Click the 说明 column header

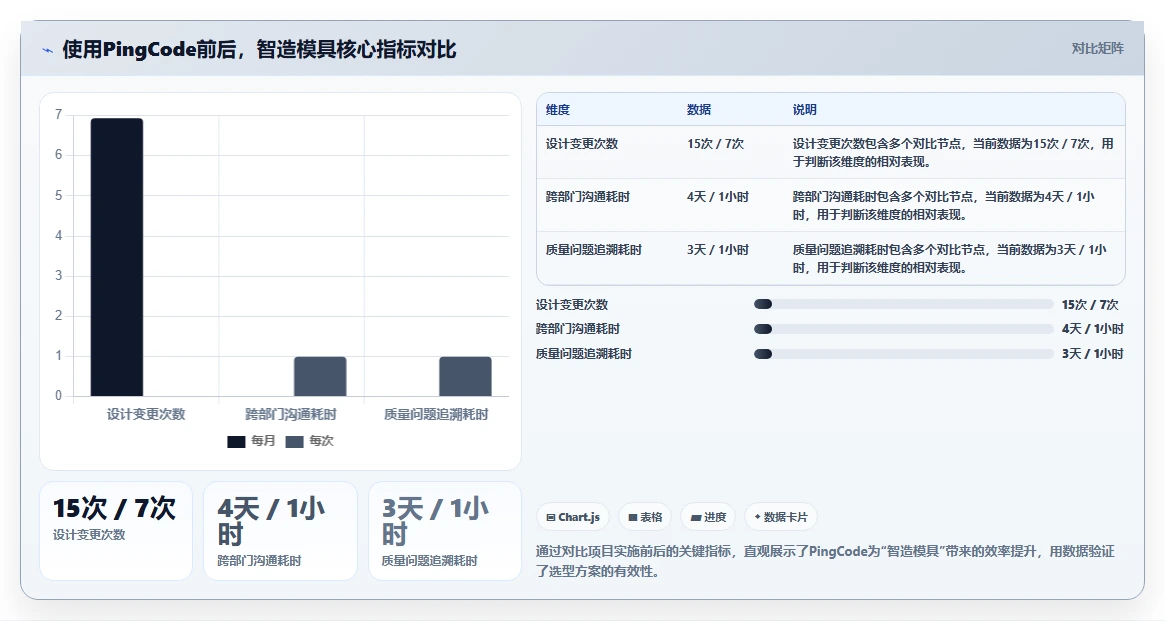805,110
